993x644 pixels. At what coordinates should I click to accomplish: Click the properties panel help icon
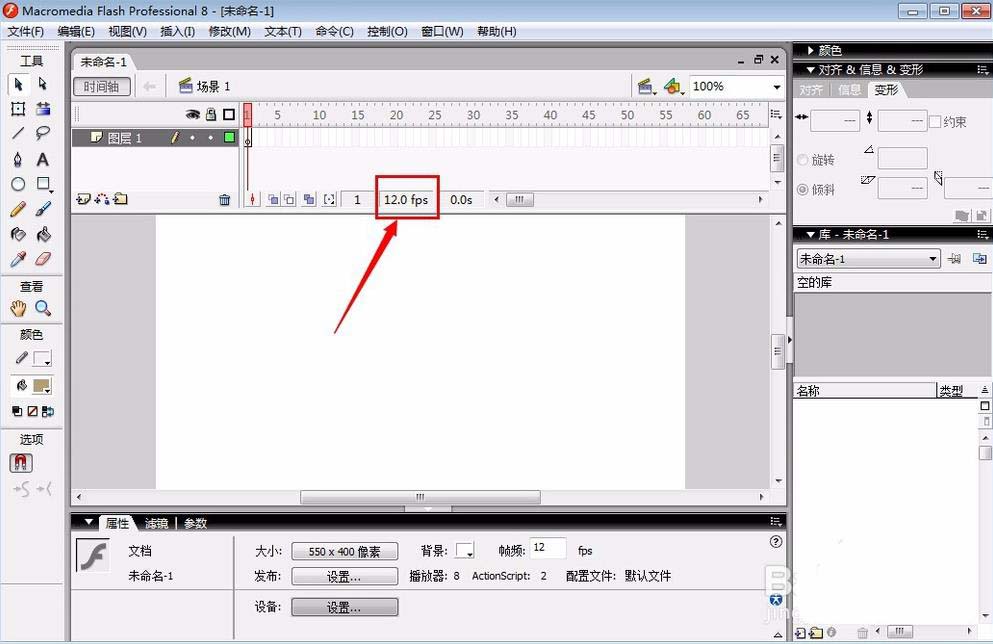coord(776,541)
